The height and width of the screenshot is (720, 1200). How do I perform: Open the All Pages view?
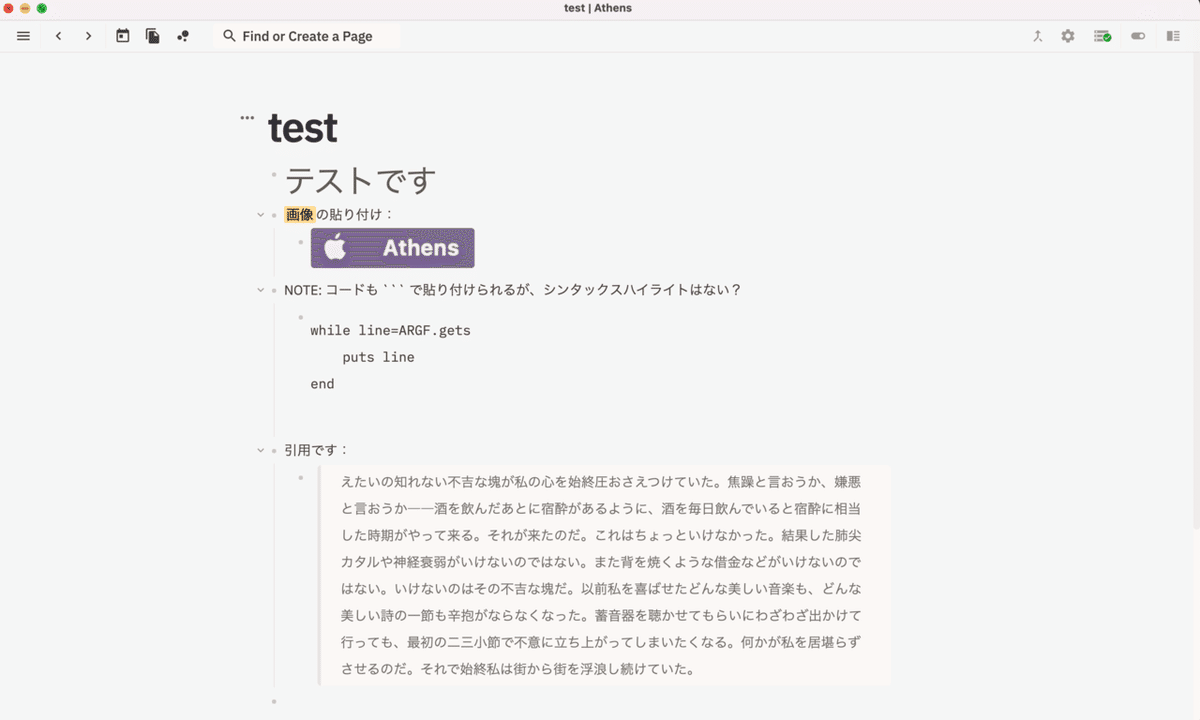[152, 36]
